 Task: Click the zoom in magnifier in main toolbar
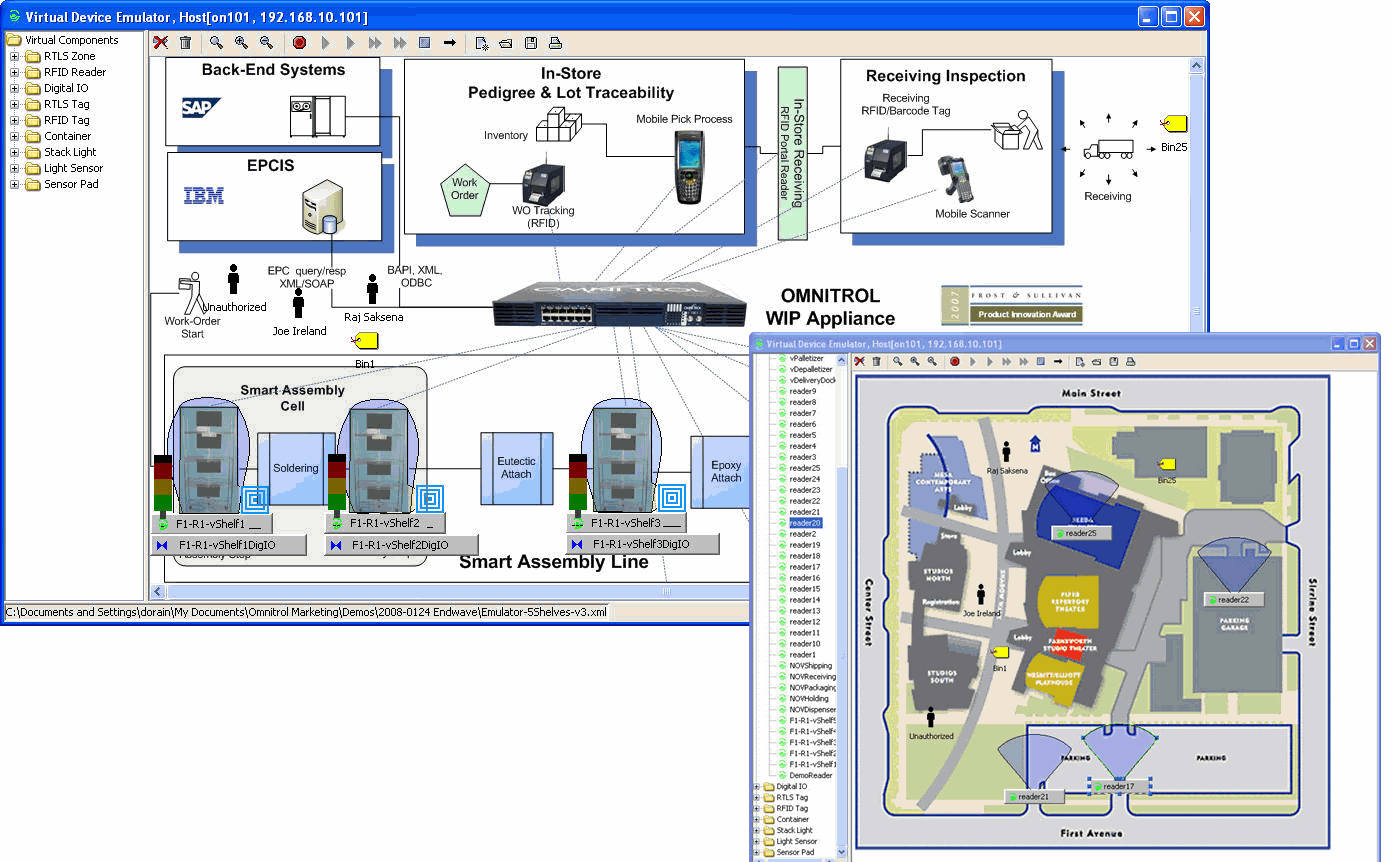[241, 43]
